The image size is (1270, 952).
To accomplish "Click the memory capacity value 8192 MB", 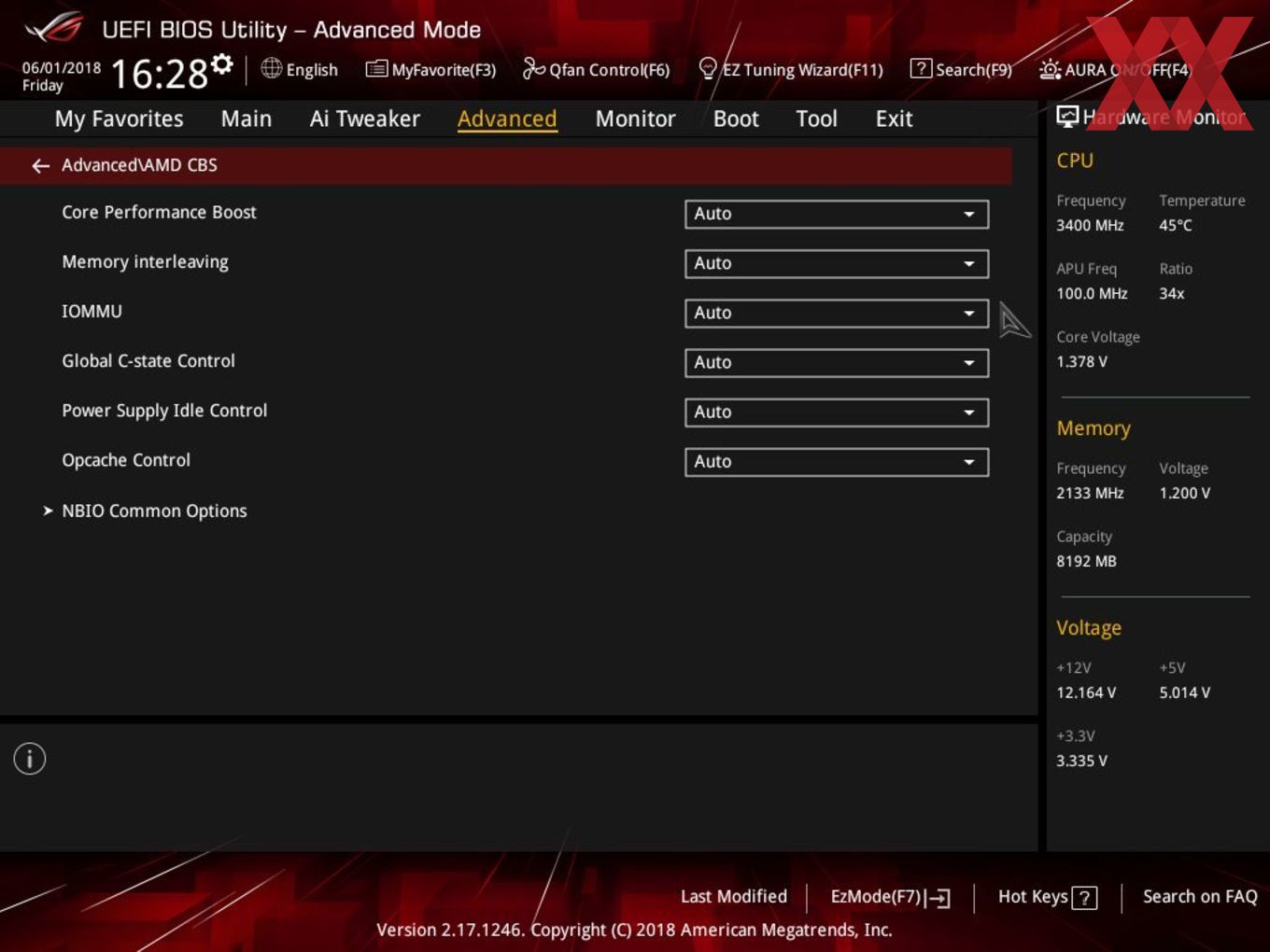I will (1086, 561).
